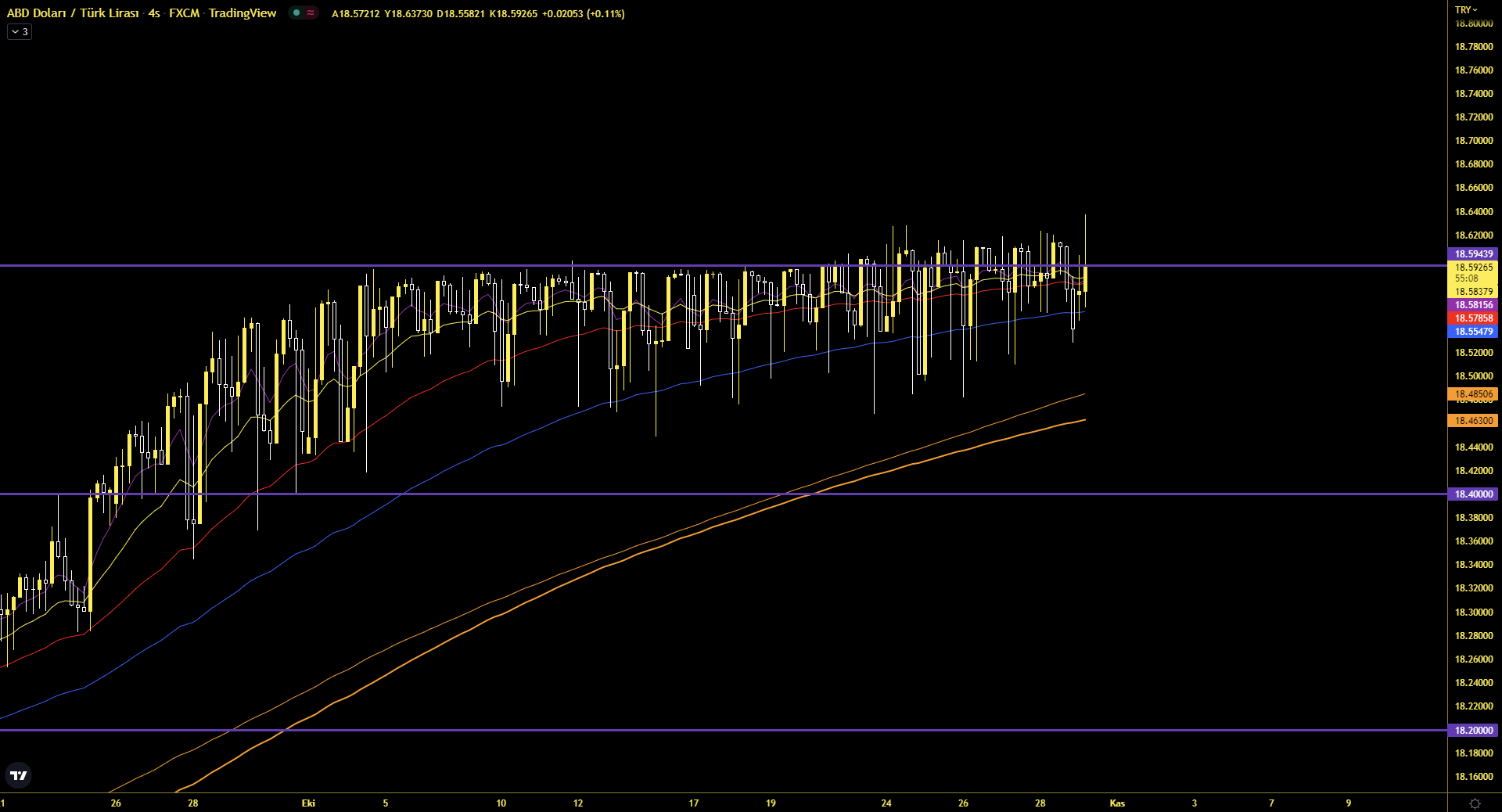The height and width of the screenshot is (812, 1502).
Task: Click the 18.52000 price scale label
Action: (x=1474, y=353)
